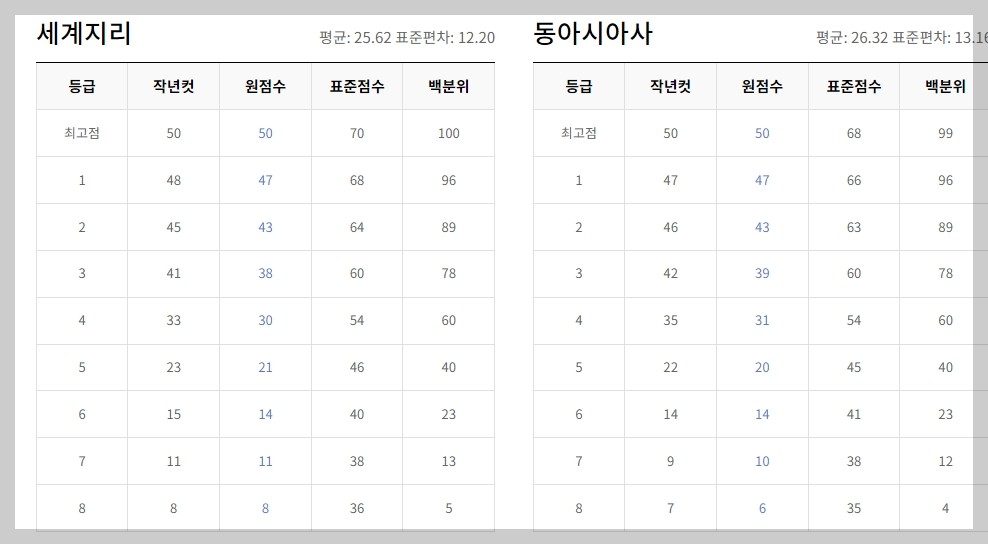This screenshot has height=544, width=988.
Task: Click 백분위 99 in 동아시아사 최고점 row
Action: 945,134
